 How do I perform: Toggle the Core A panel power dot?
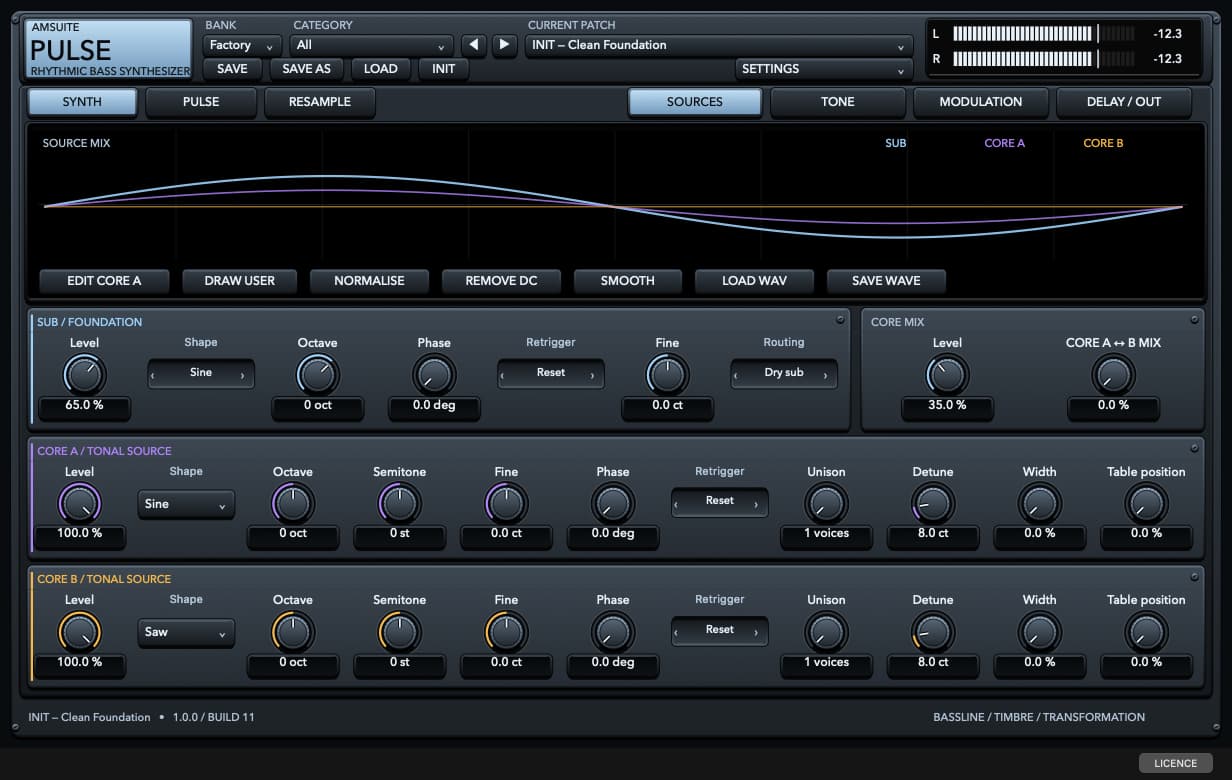pyautogui.click(x=1194, y=449)
